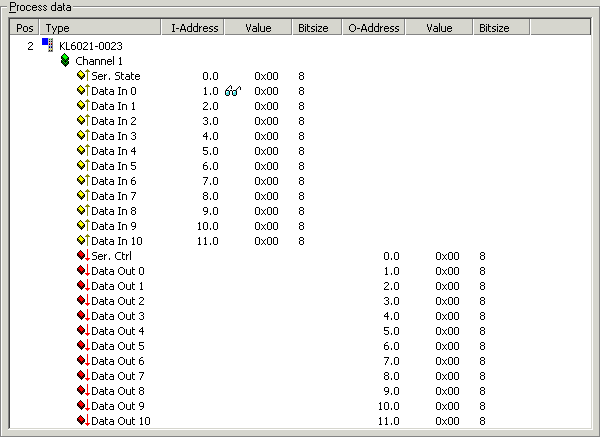
Task: Click the red output icon of Data Out 0
Action: click(x=83, y=270)
